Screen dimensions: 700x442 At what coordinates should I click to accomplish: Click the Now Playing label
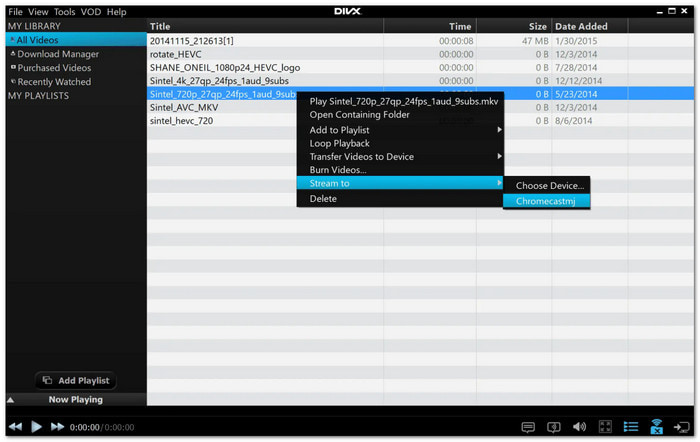(x=75, y=400)
